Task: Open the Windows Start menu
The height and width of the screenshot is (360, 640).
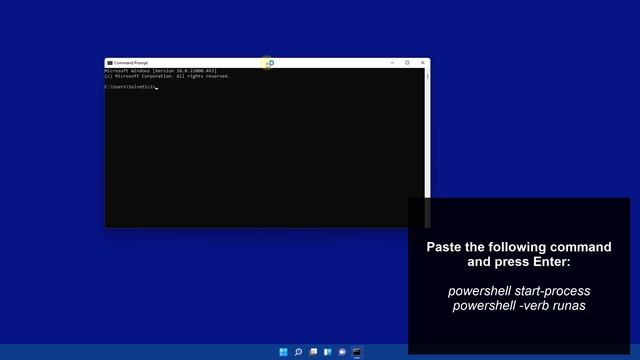Action: pyautogui.click(x=283, y=352)
